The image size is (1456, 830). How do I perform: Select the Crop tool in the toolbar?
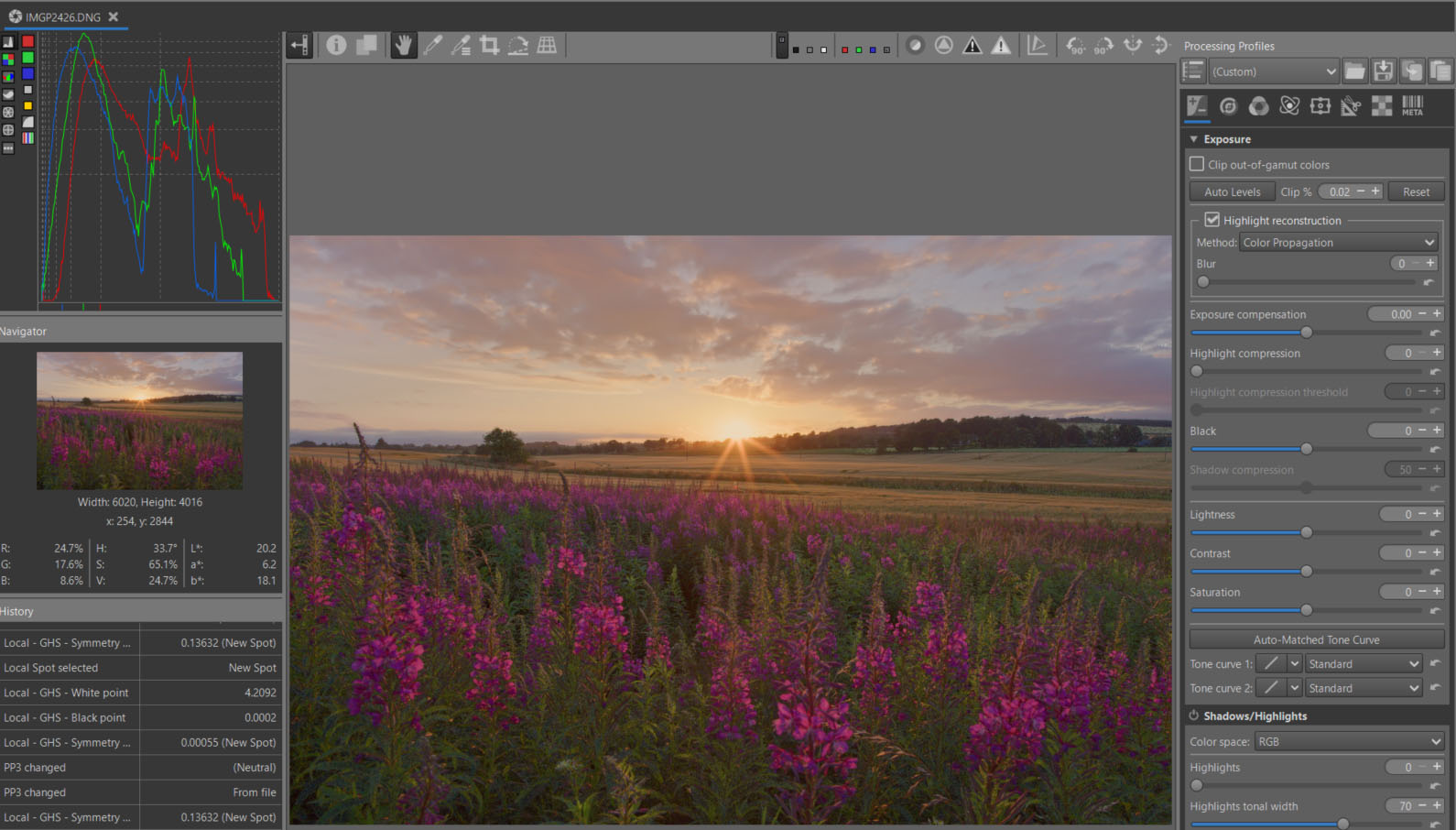pos(489,45)
